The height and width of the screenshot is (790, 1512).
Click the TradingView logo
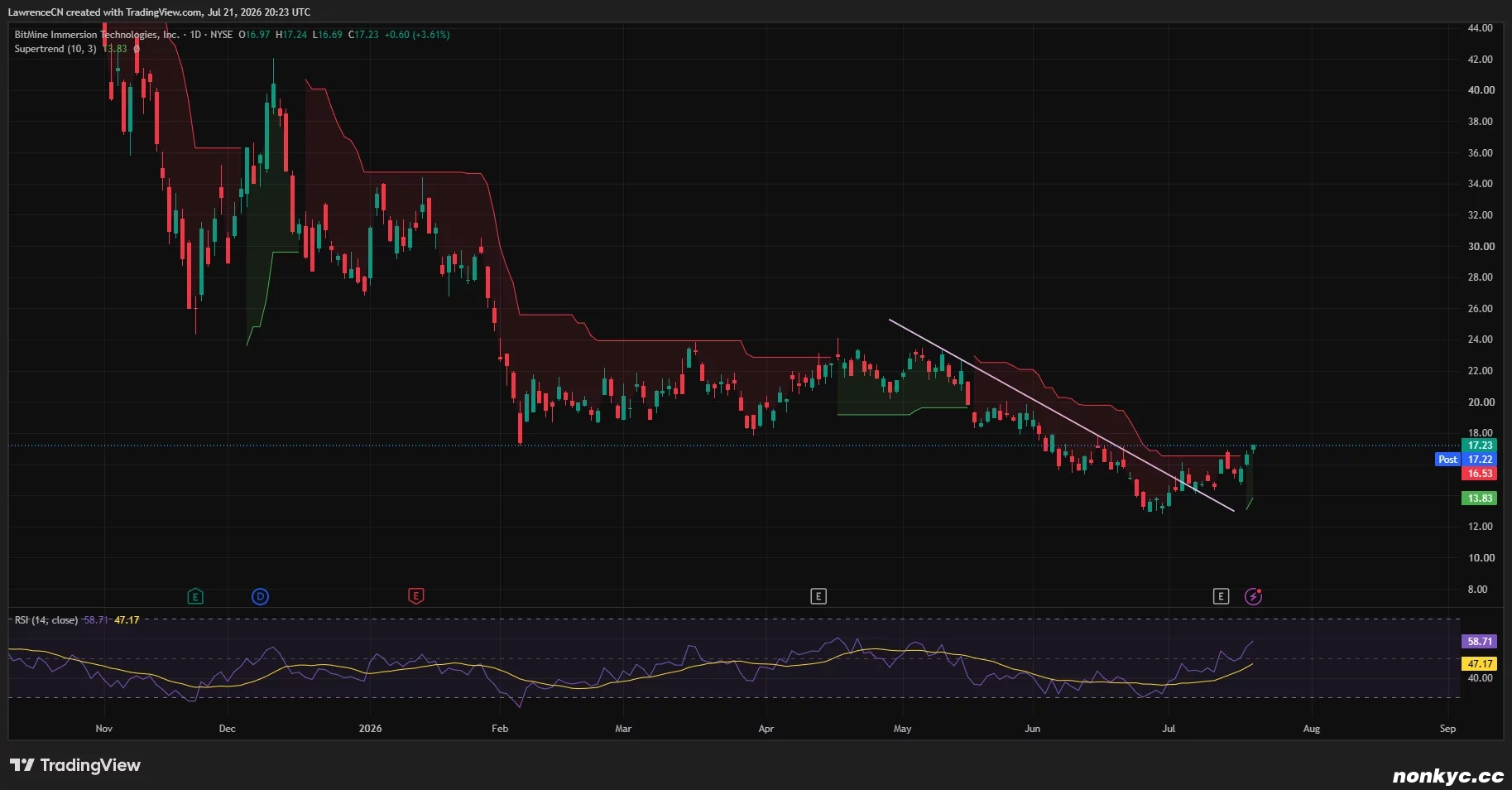[x=75, y=765]
